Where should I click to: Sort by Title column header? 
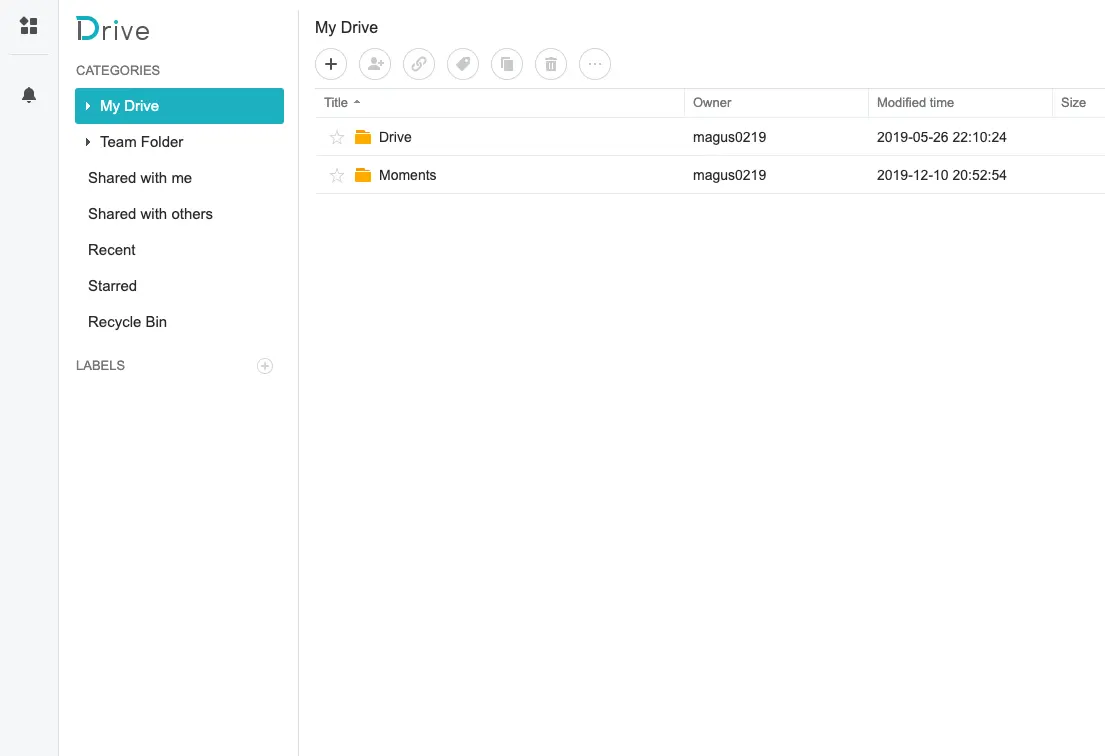pyautogui.click(x=500, y=102)
